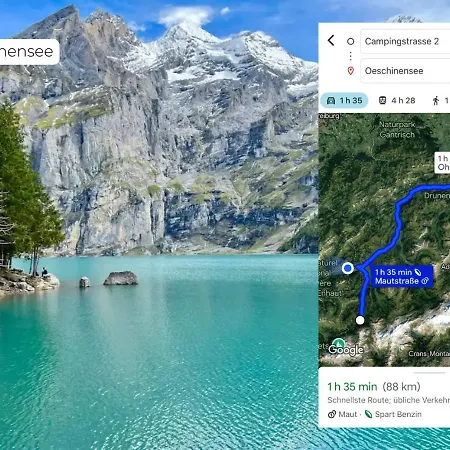This screenshot has height=450, width=450.
Task: Click the Spart Benzin leaf icon
Action: [x=368, y=414]
